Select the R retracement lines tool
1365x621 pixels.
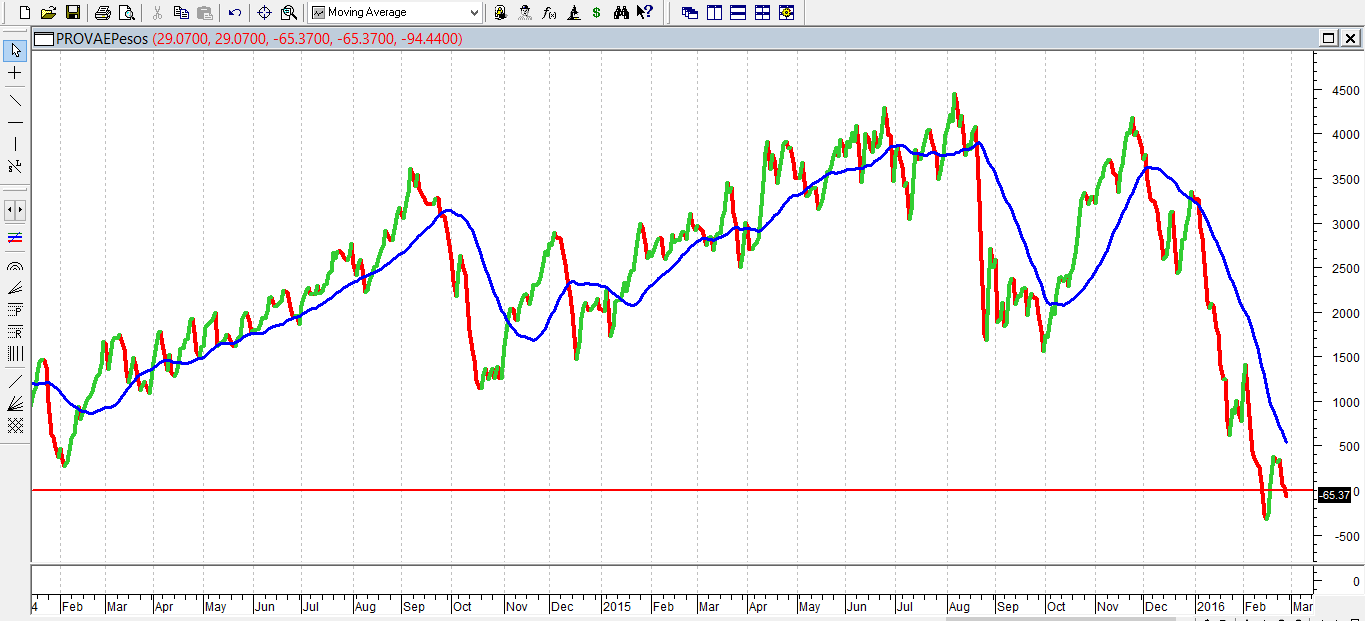point(15,332)
